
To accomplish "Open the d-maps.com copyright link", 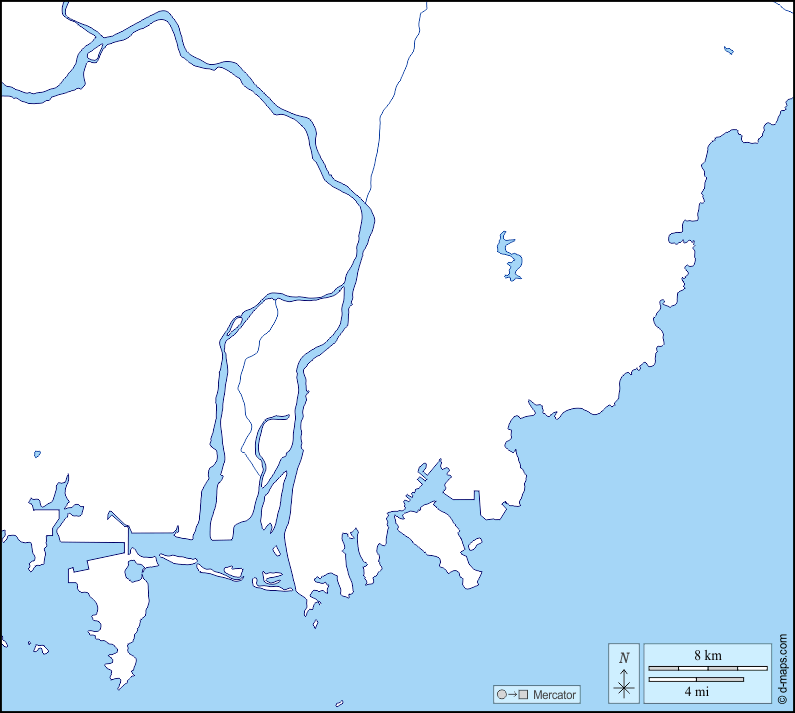I will (x=783, y=672).
